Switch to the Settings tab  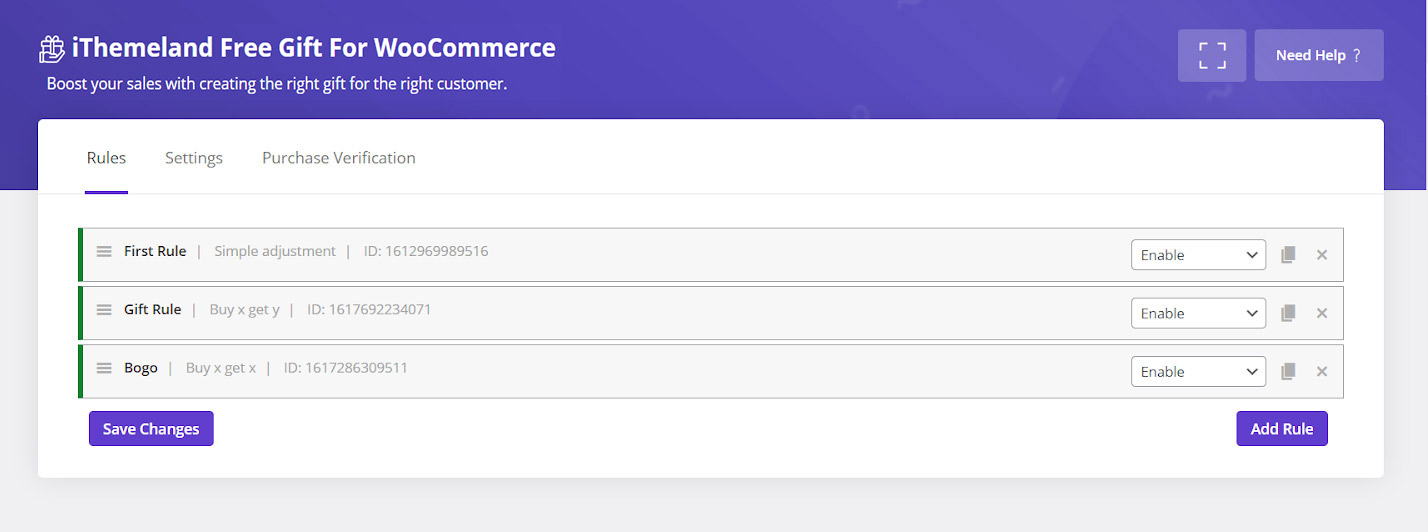click(x=194, y=158)
